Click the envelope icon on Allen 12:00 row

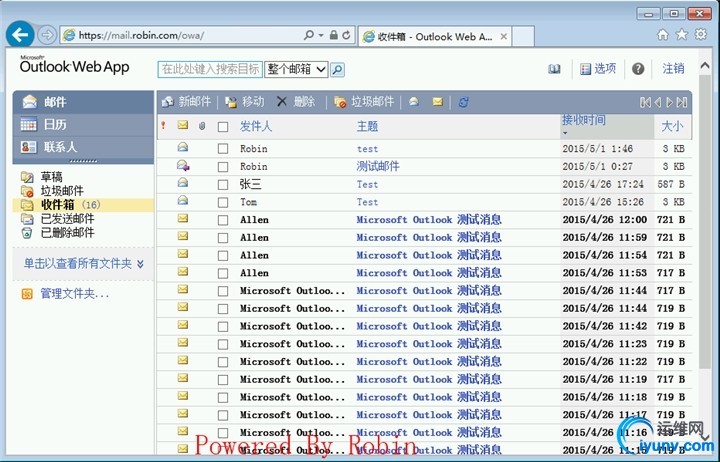click(x=183, y=219)
